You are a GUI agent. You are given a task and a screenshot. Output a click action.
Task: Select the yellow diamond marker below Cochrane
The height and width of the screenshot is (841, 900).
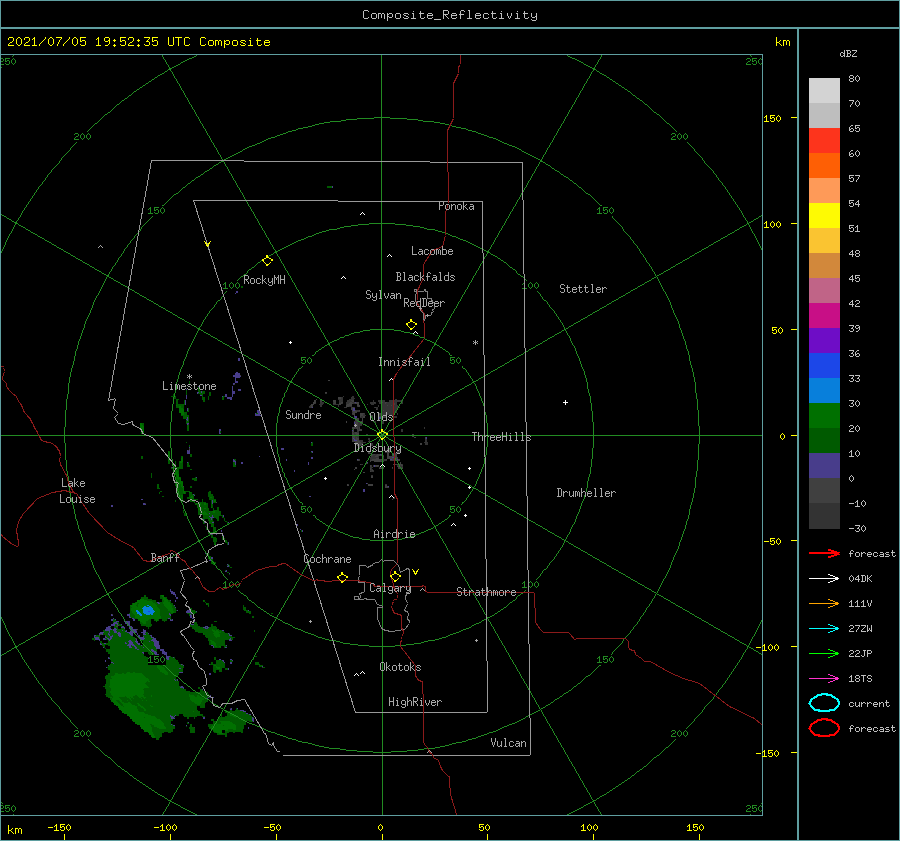[x=343, y=578]
